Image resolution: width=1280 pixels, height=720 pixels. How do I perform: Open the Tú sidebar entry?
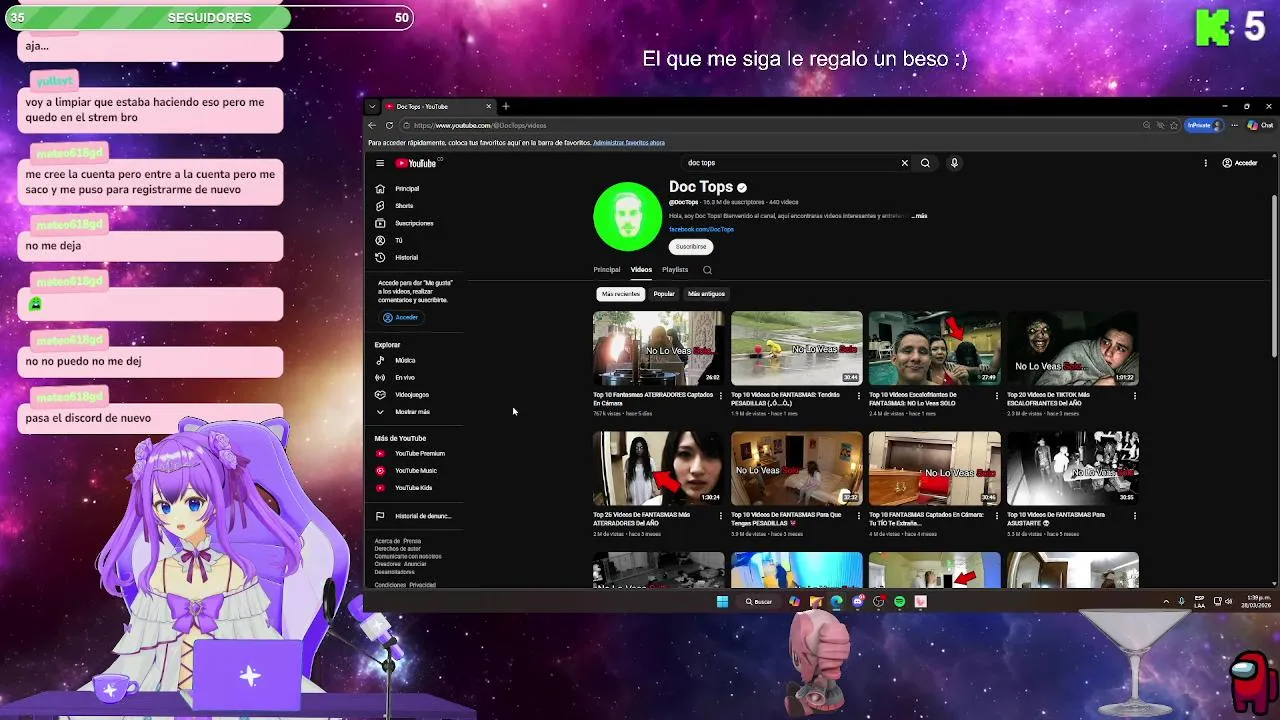(398, 240)
